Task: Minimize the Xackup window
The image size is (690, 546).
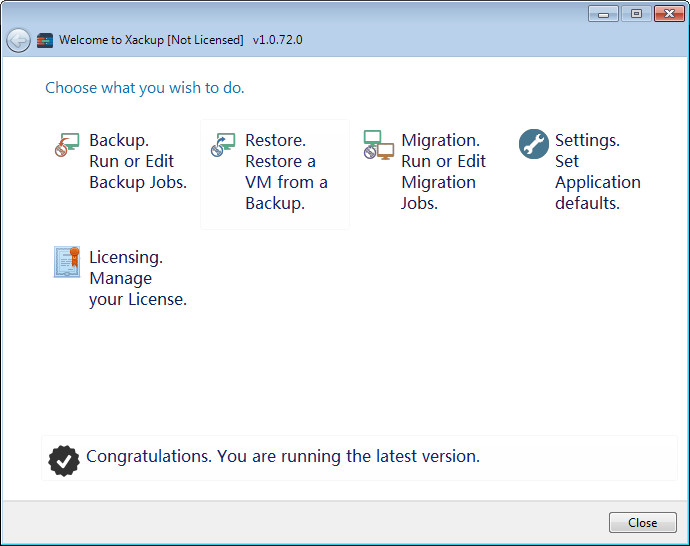Action: 602,14
